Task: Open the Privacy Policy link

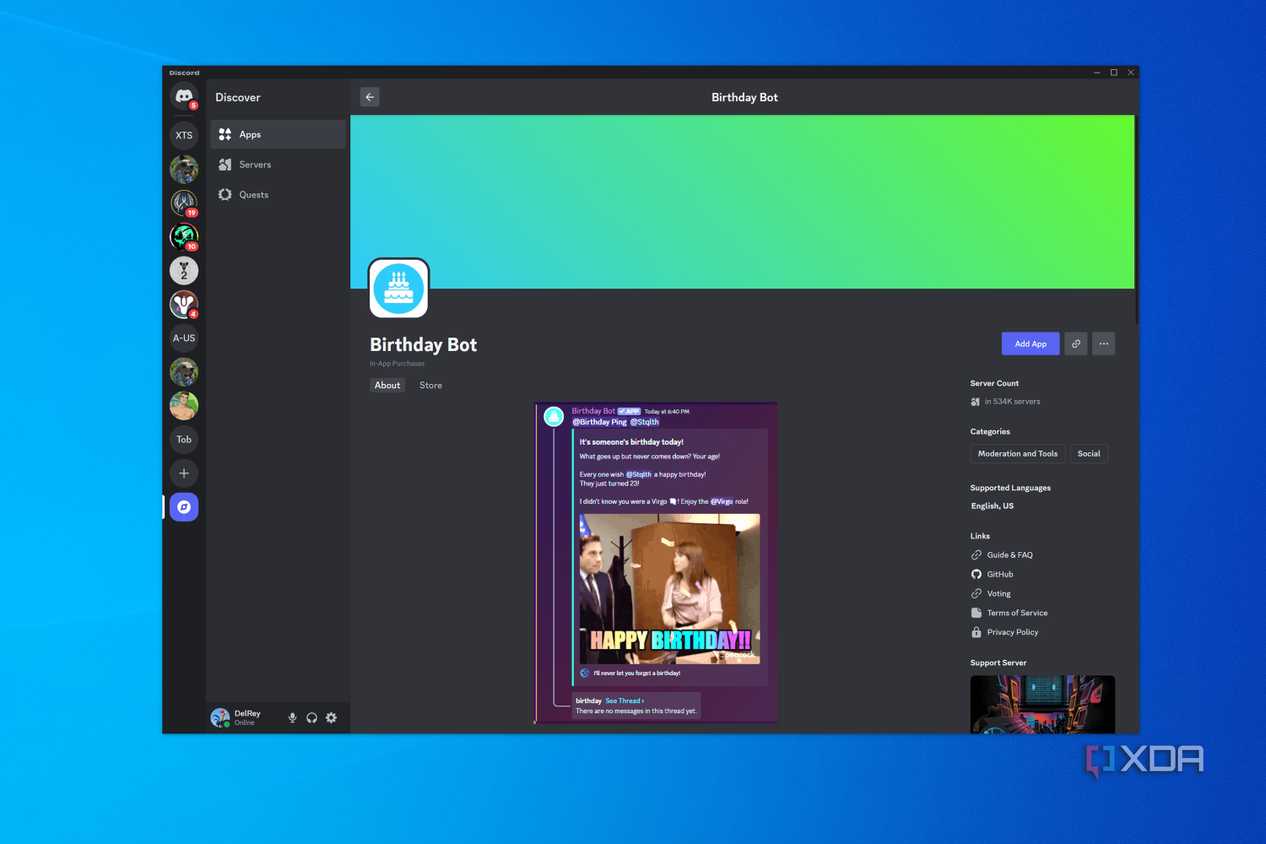Action: tap(1005, 632)
